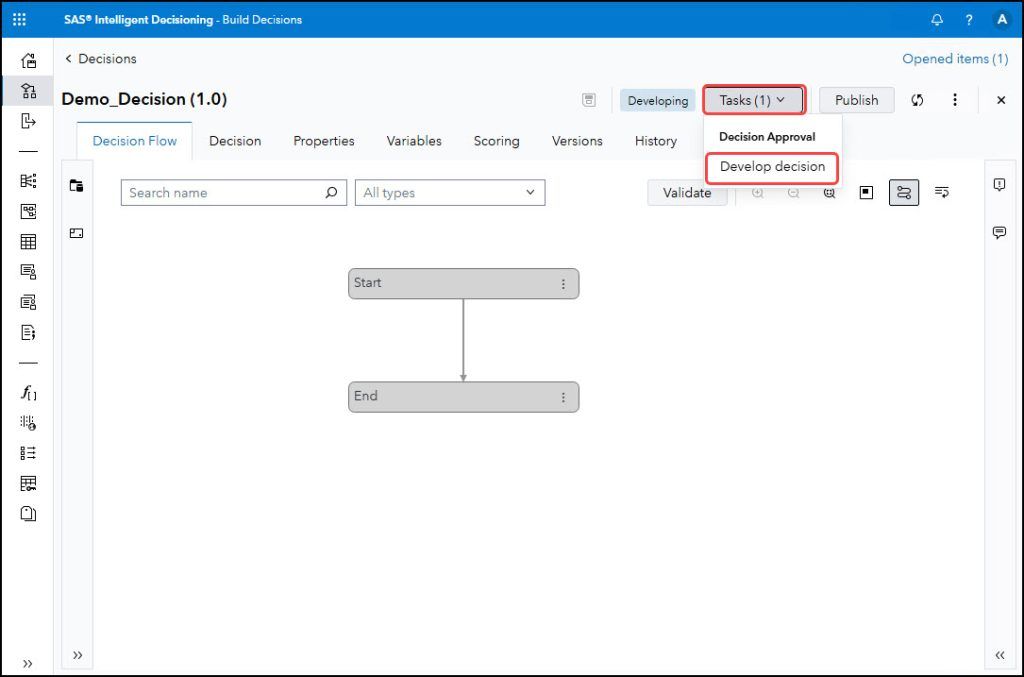Switch to the compact list view toggle
This screenshot has height=677, width=1024.
(x=941, y=192)
